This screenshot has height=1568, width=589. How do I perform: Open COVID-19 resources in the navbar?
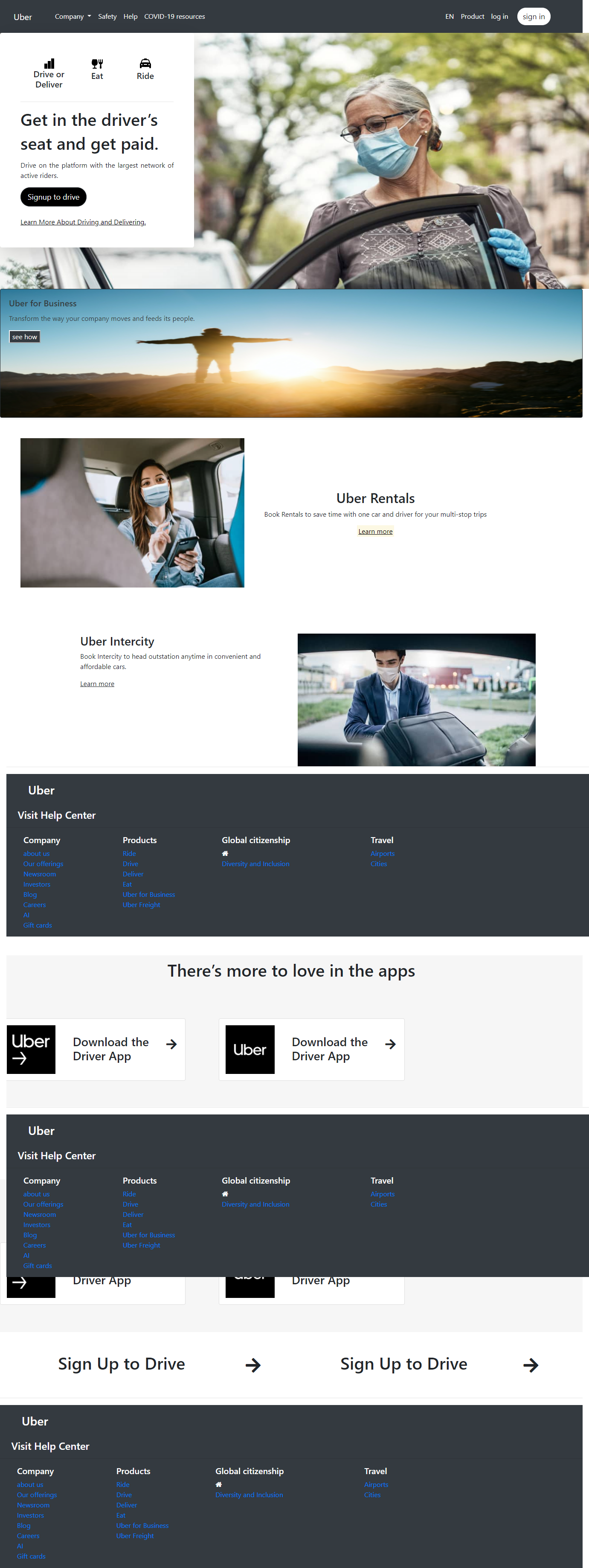point(174,17)
